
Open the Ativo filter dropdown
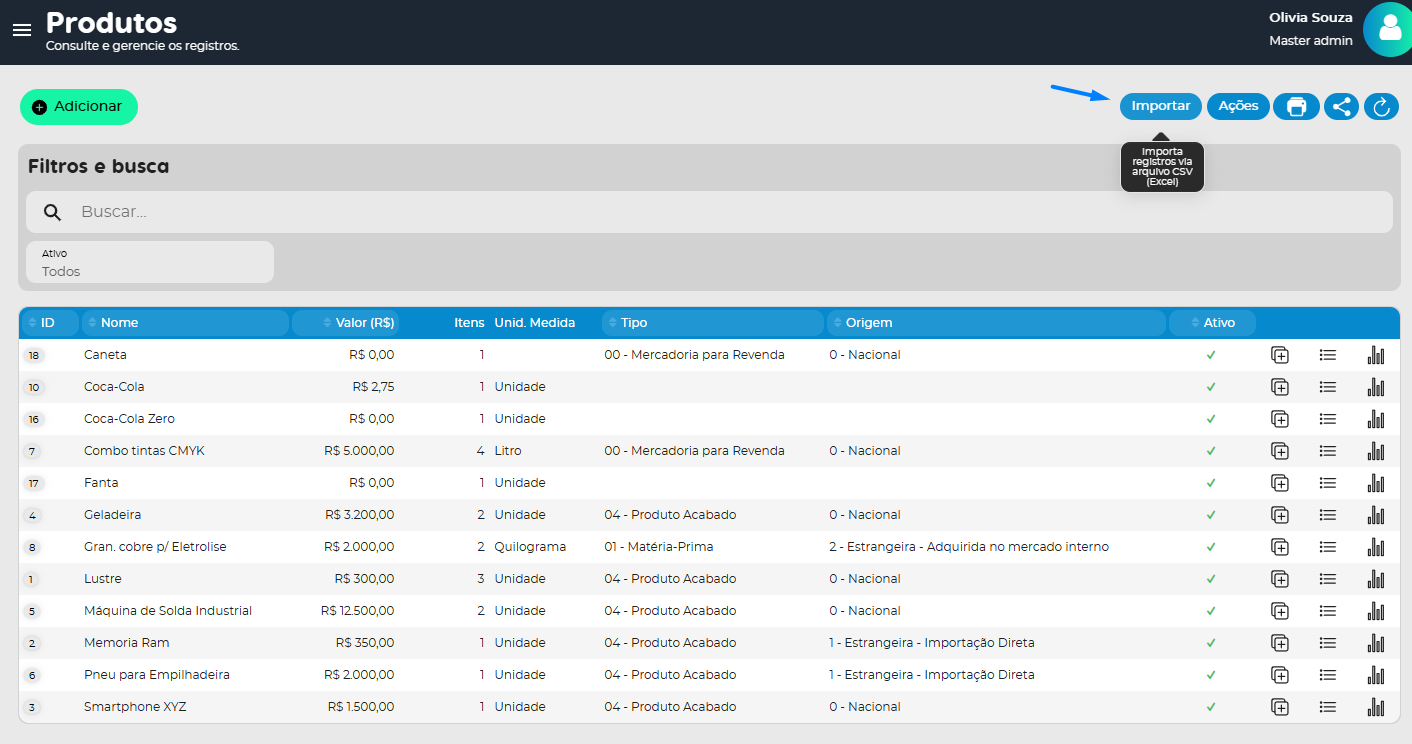coord(150,262)
